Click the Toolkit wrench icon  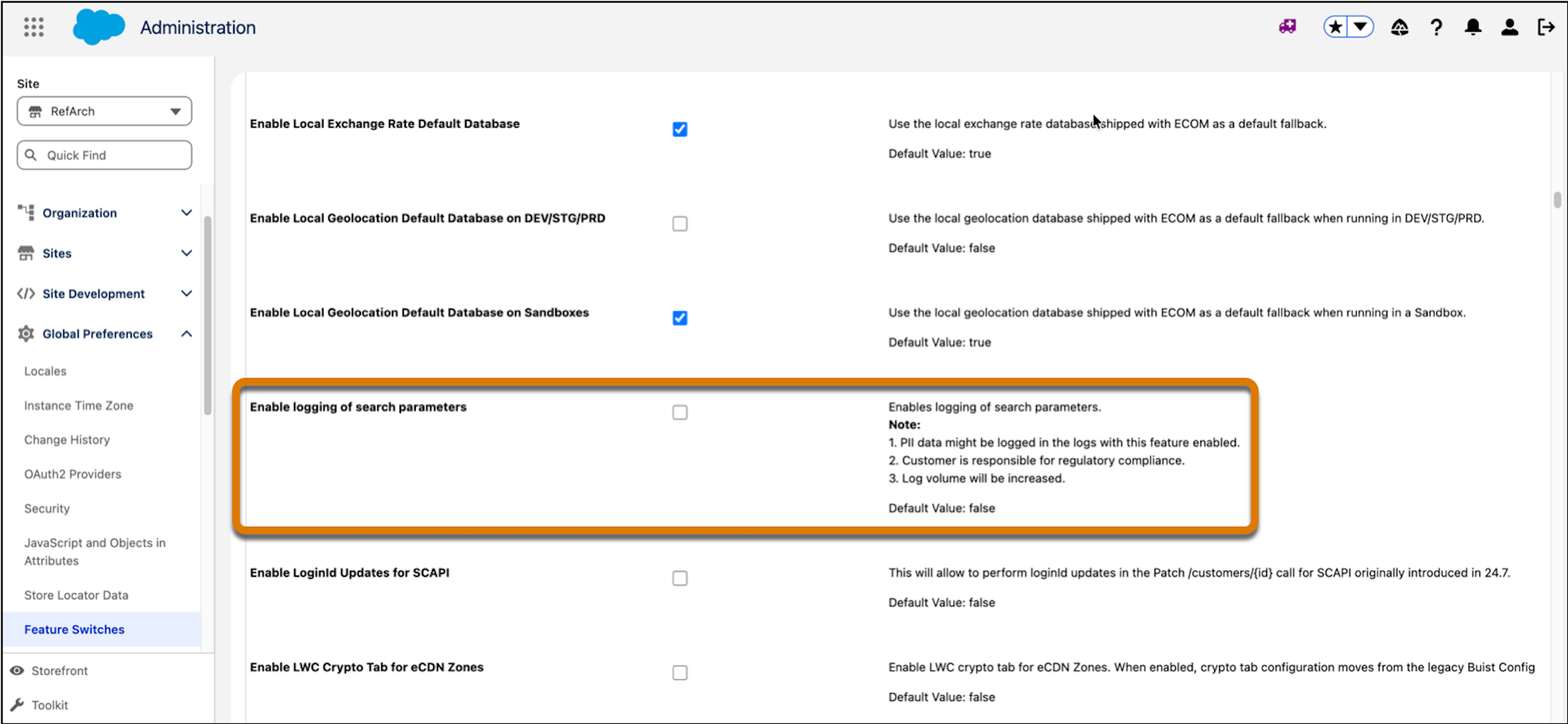click(x=17, y=705)
